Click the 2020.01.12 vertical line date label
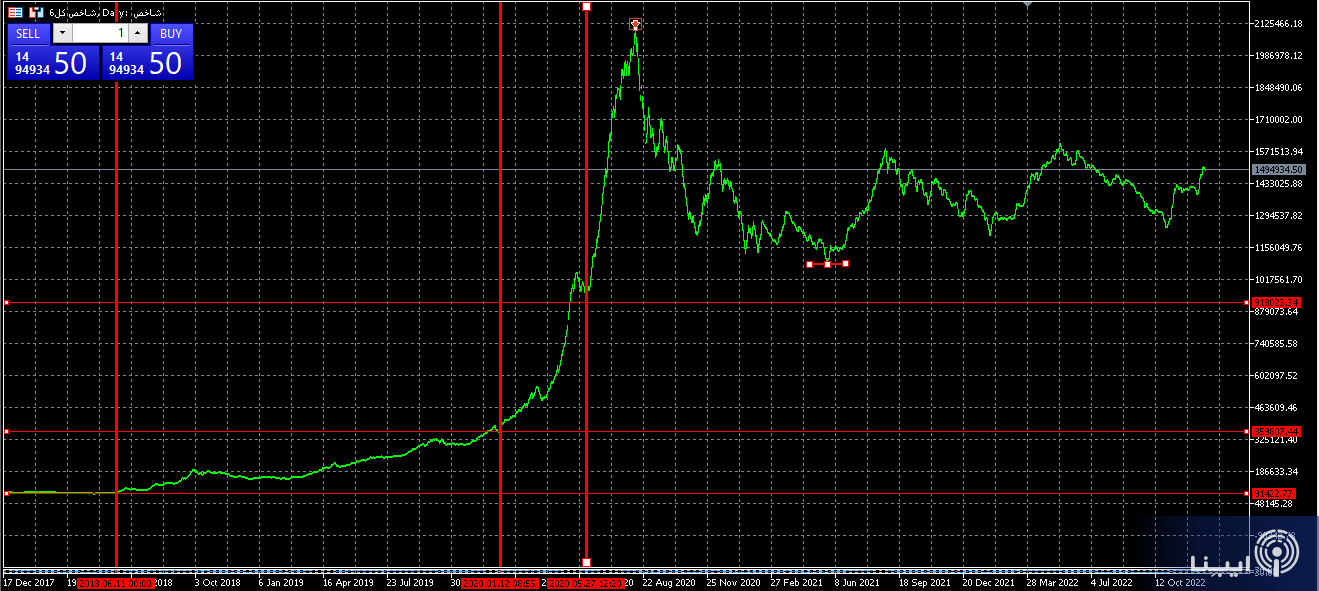Viewport: 1319px width, 591px height. [x=500, y=582]
